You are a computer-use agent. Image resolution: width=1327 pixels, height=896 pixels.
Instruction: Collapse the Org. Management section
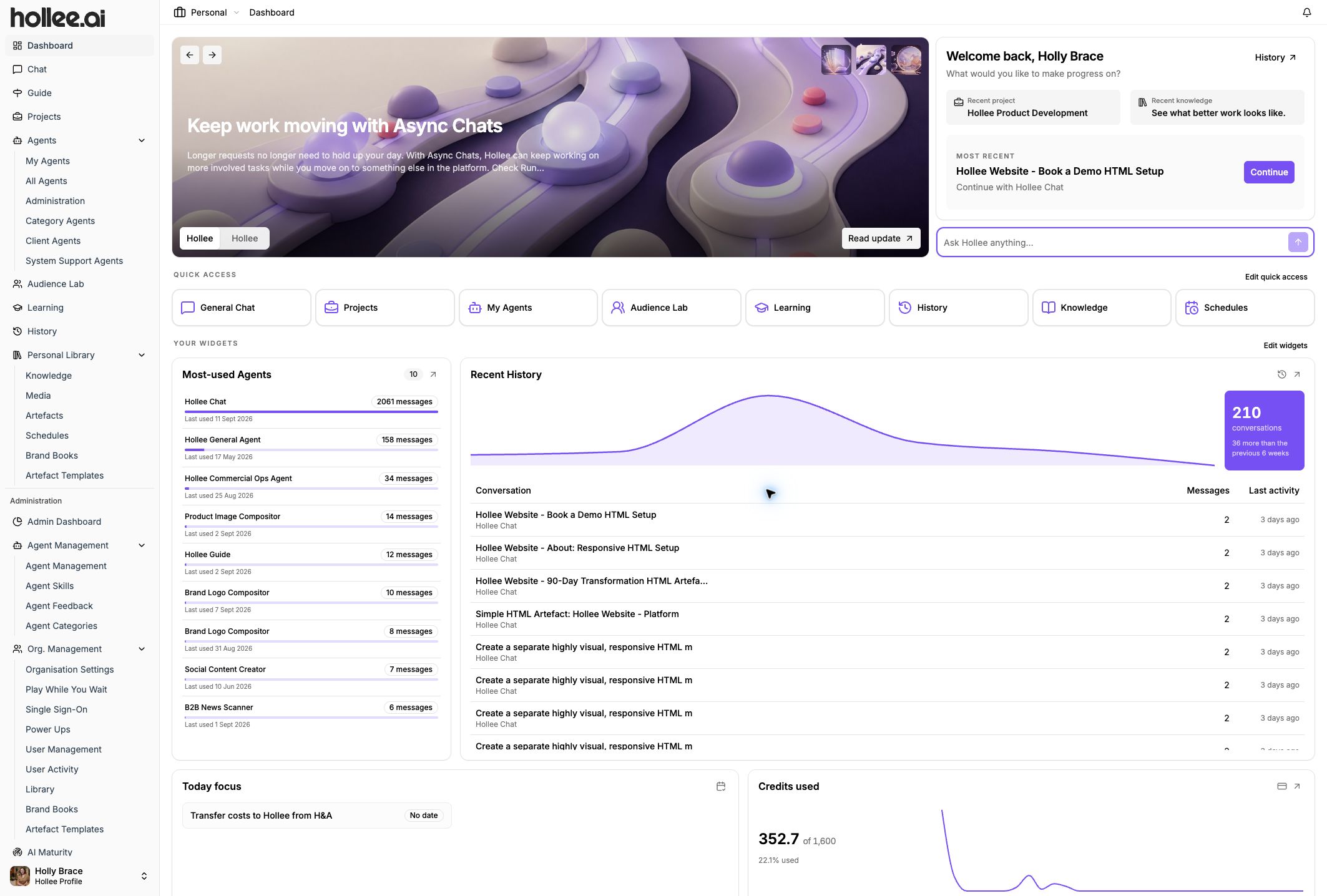click(142, 649)
